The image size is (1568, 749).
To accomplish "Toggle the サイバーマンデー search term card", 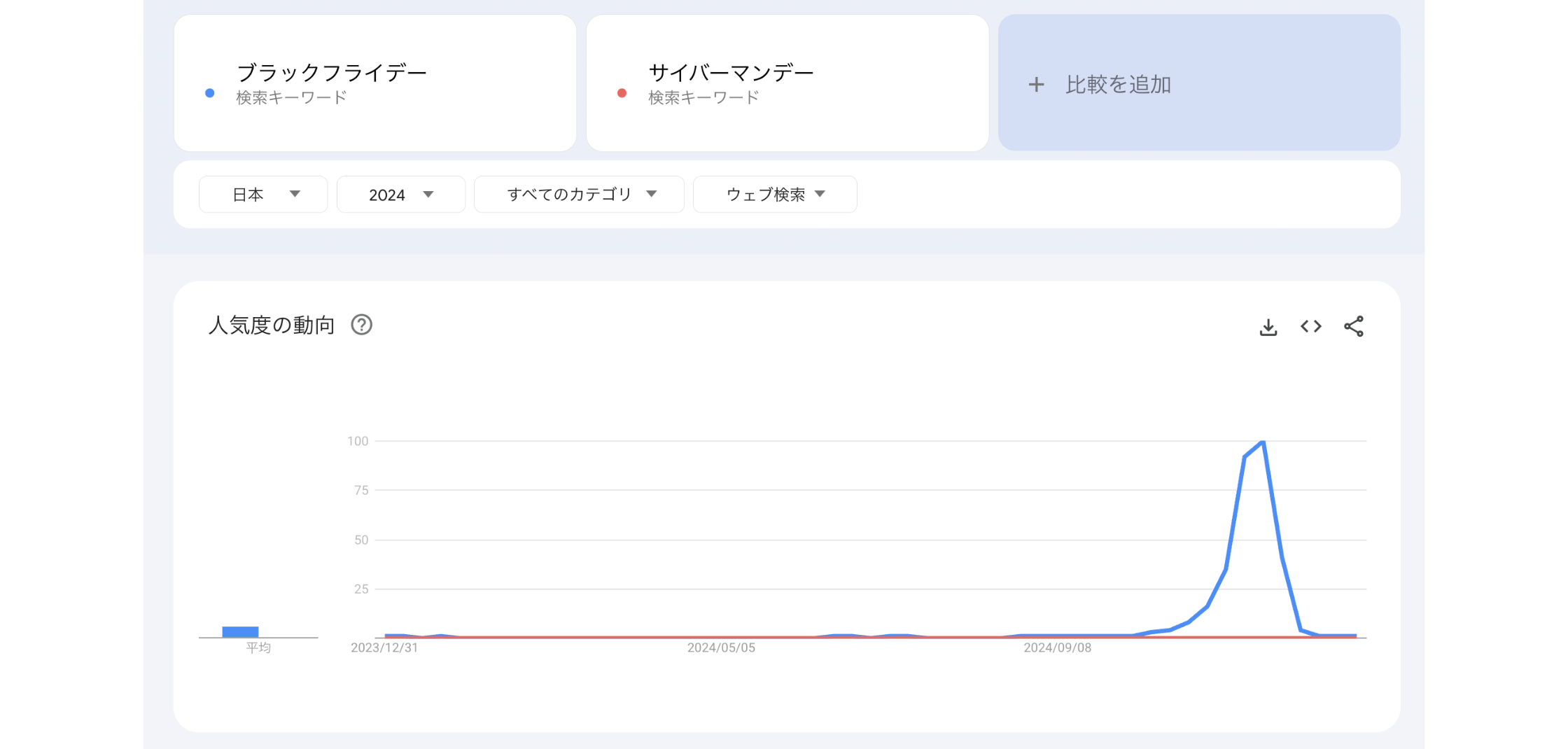I will coord(787,83).
